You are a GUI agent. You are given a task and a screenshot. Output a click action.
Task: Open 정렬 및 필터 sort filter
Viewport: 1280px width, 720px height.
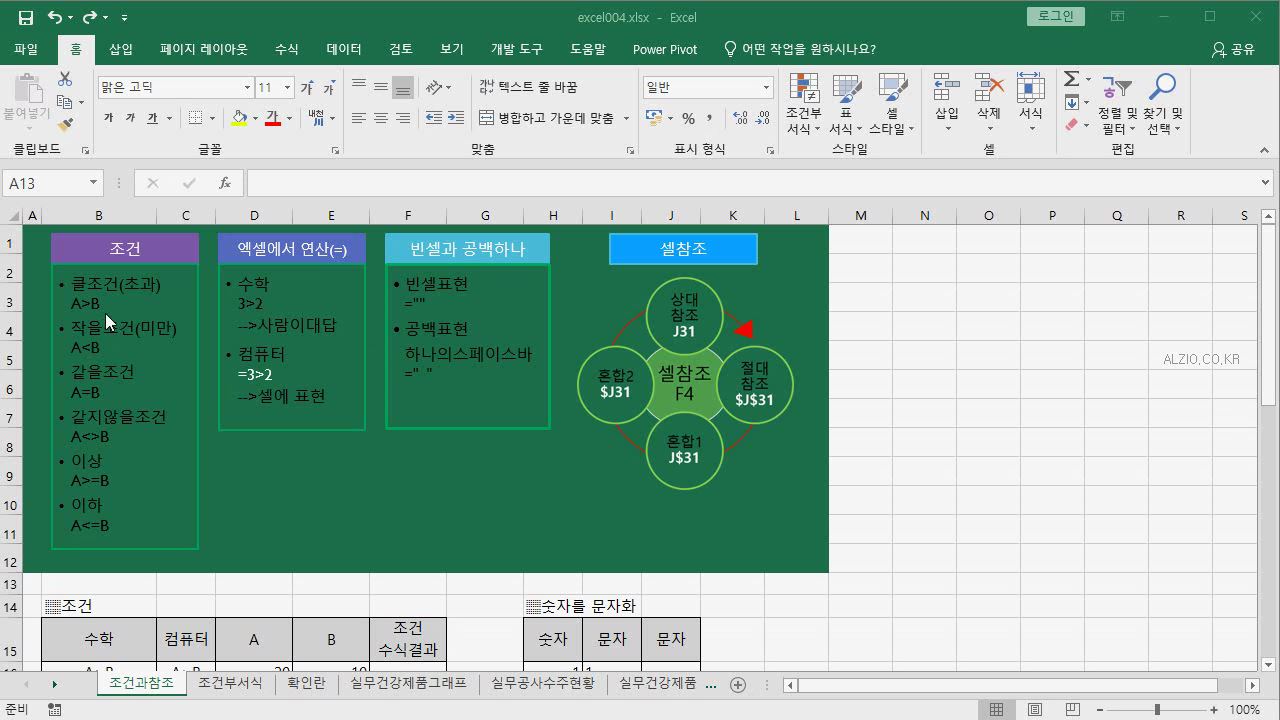[1117, 104]
